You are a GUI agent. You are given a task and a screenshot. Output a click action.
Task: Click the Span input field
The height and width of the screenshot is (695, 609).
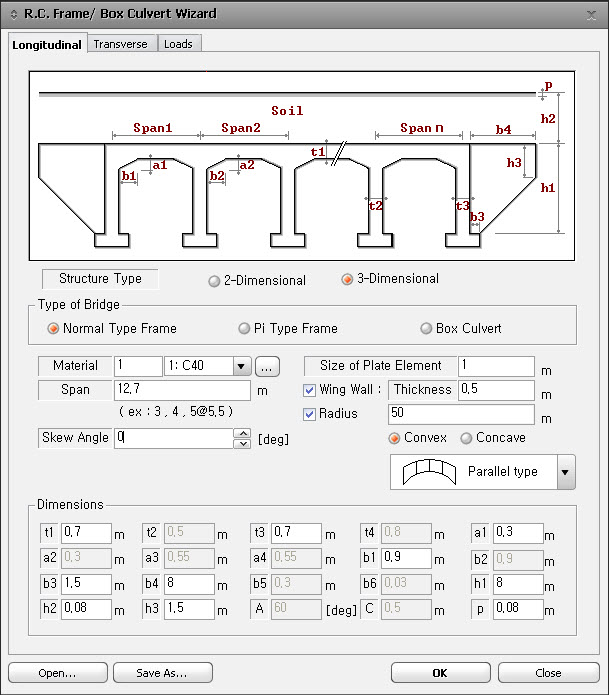pos(182,390)
